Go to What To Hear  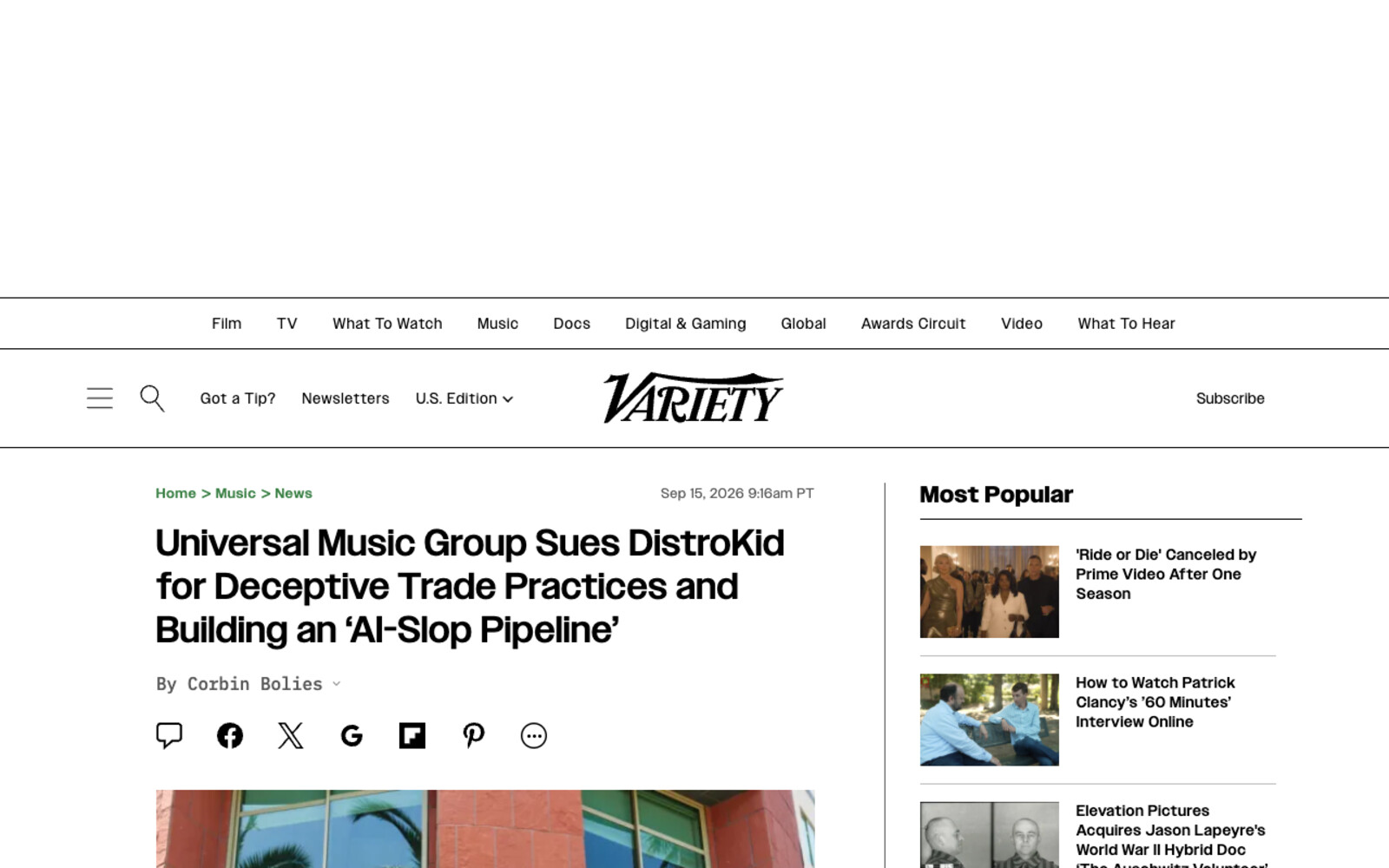(x=1126, y=324)
